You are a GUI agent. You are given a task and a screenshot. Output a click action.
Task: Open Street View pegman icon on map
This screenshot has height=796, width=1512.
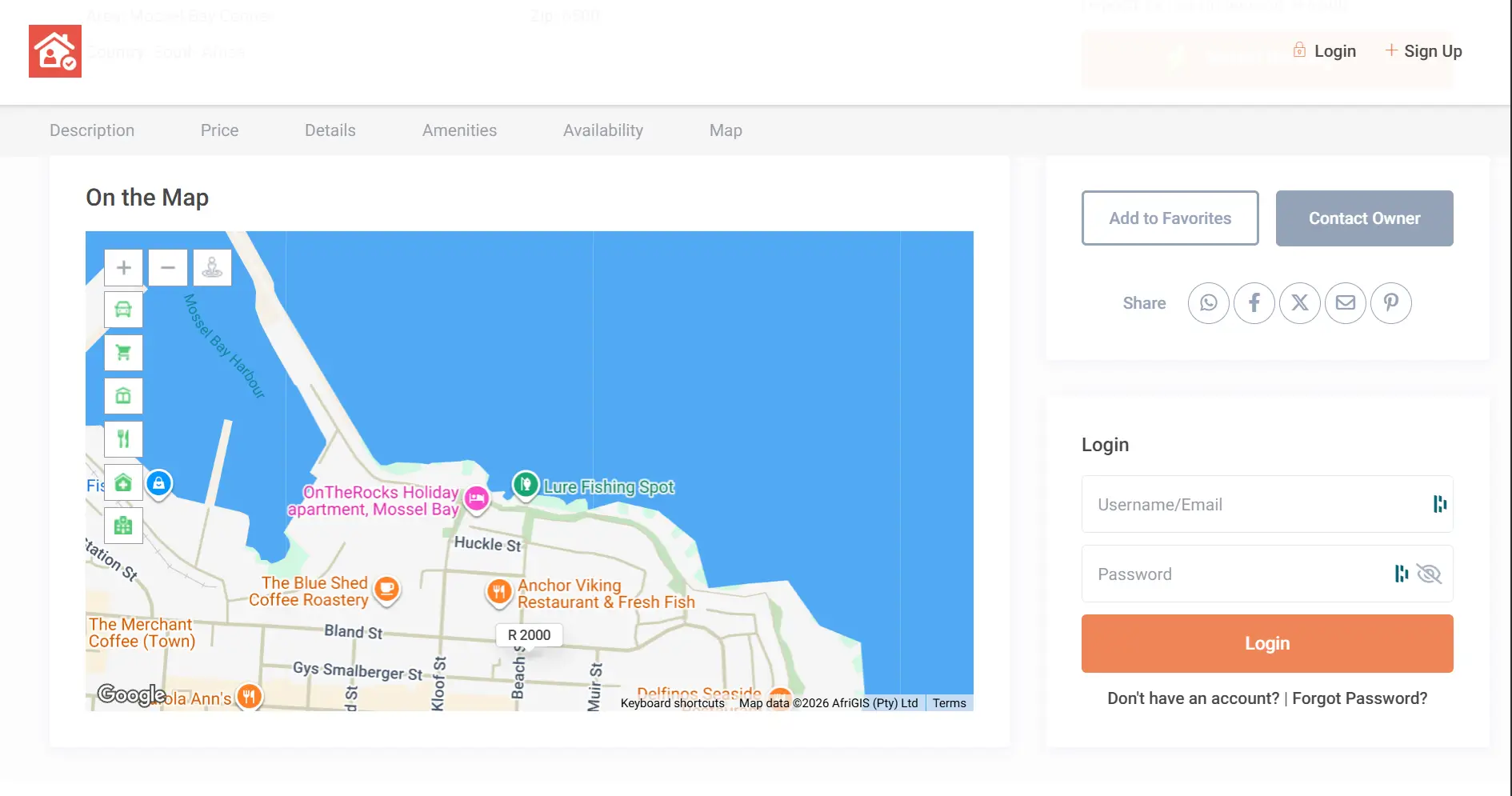click(212, 267)
